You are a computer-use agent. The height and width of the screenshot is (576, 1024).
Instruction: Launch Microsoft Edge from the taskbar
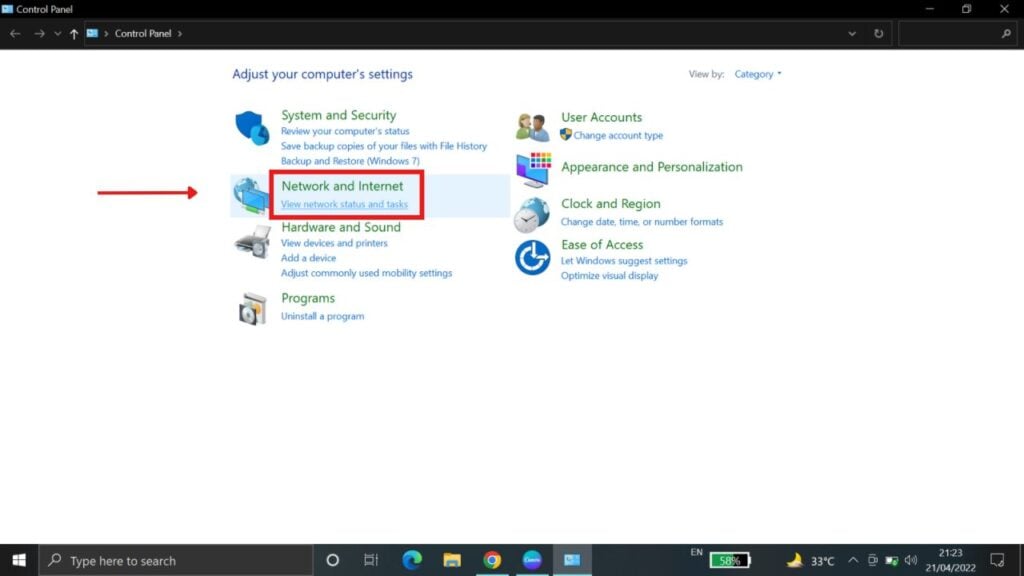click(x=412, y=560)
